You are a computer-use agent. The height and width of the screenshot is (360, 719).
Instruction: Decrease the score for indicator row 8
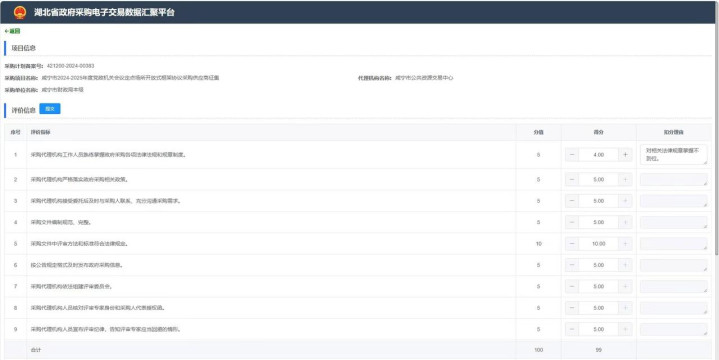click(572, 308)
